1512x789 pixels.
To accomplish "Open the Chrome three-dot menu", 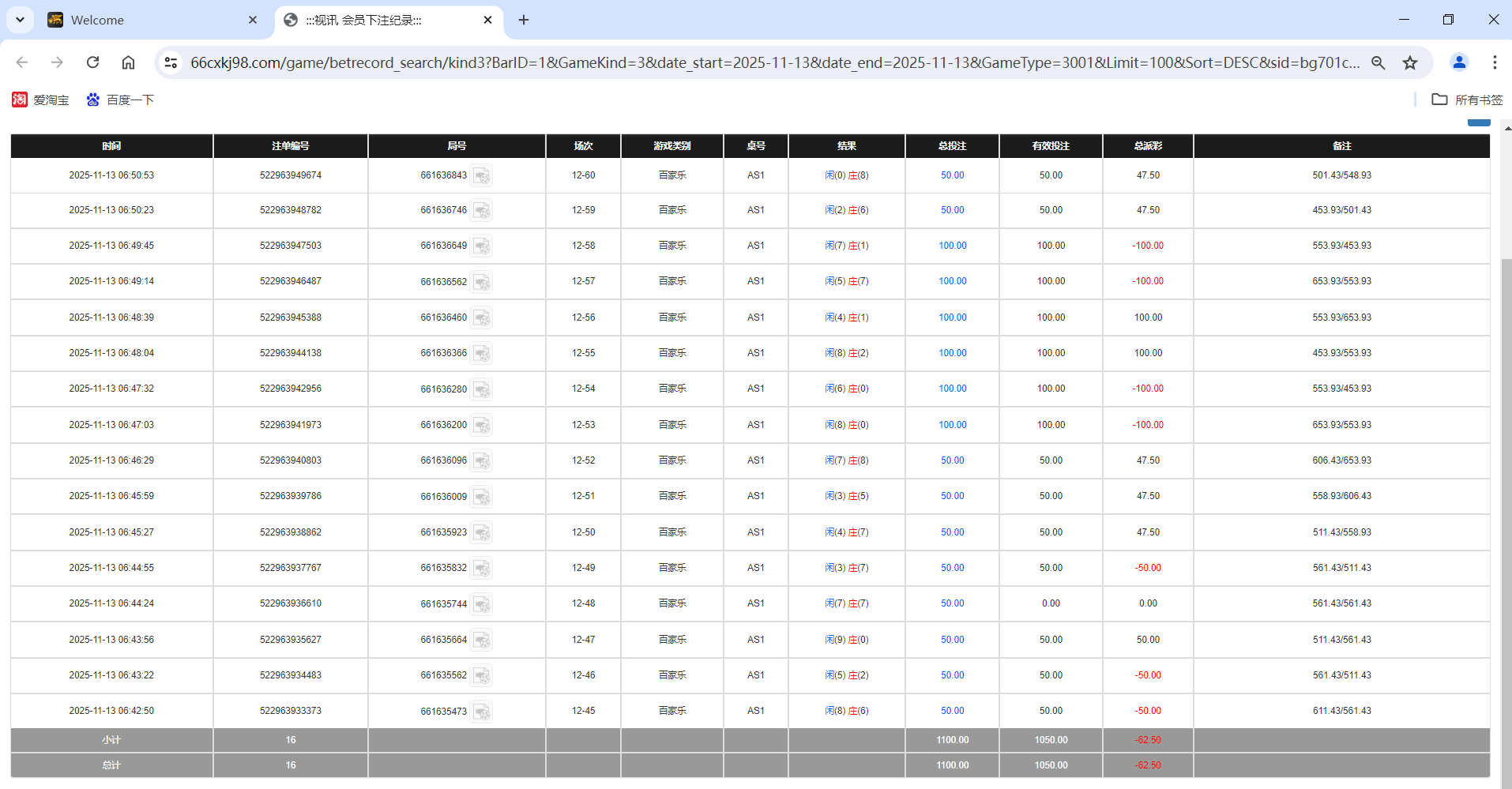I will pos(1495,62).
